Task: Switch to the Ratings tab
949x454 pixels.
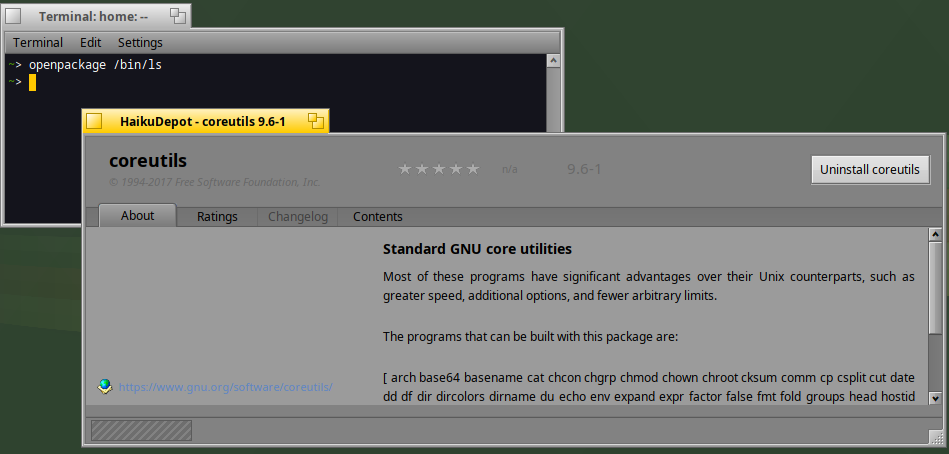Action: pyautogui.click(x=217, y=217)
